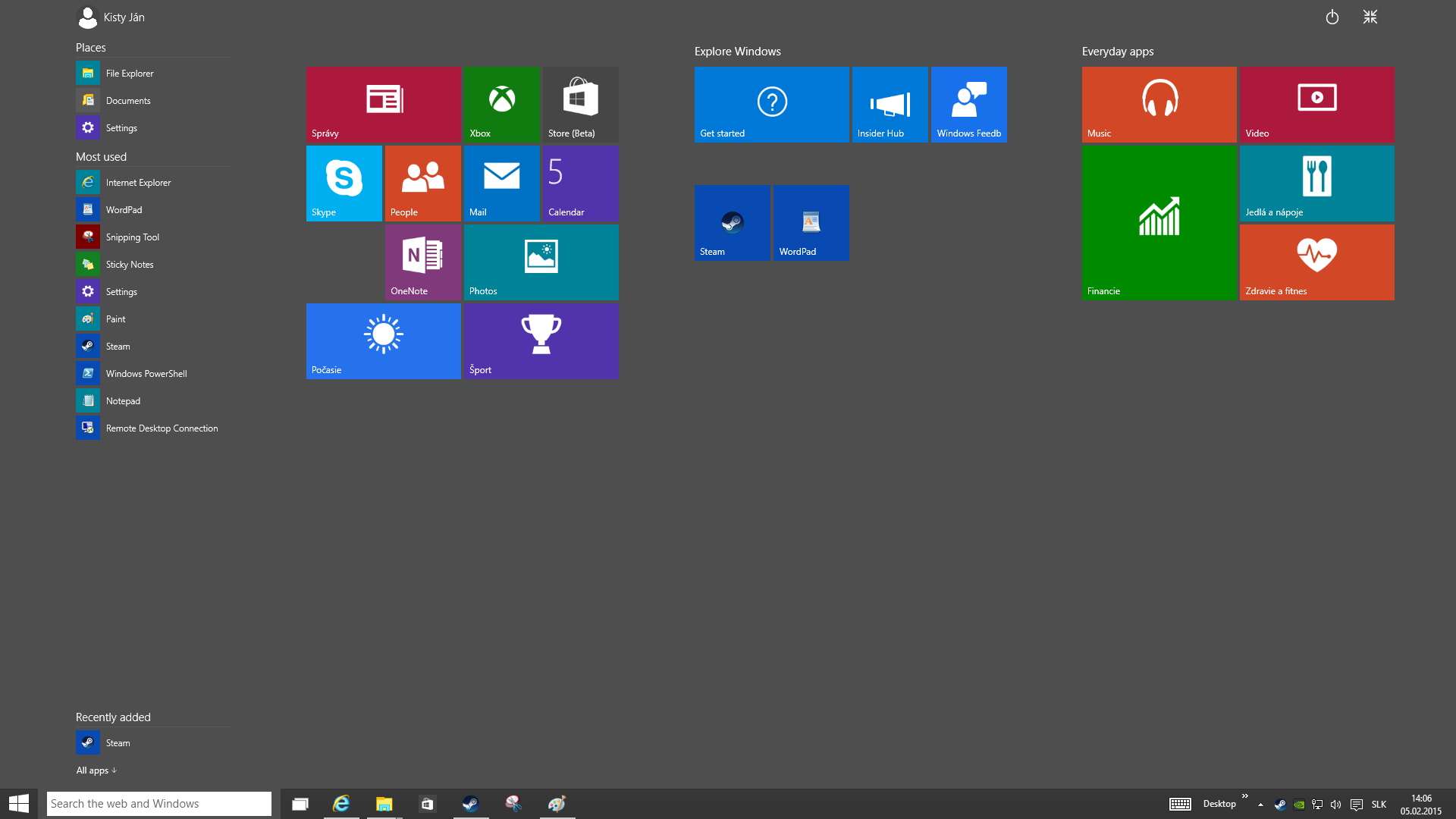Open the Zdravie a fitnes tile

point(1316,262)
